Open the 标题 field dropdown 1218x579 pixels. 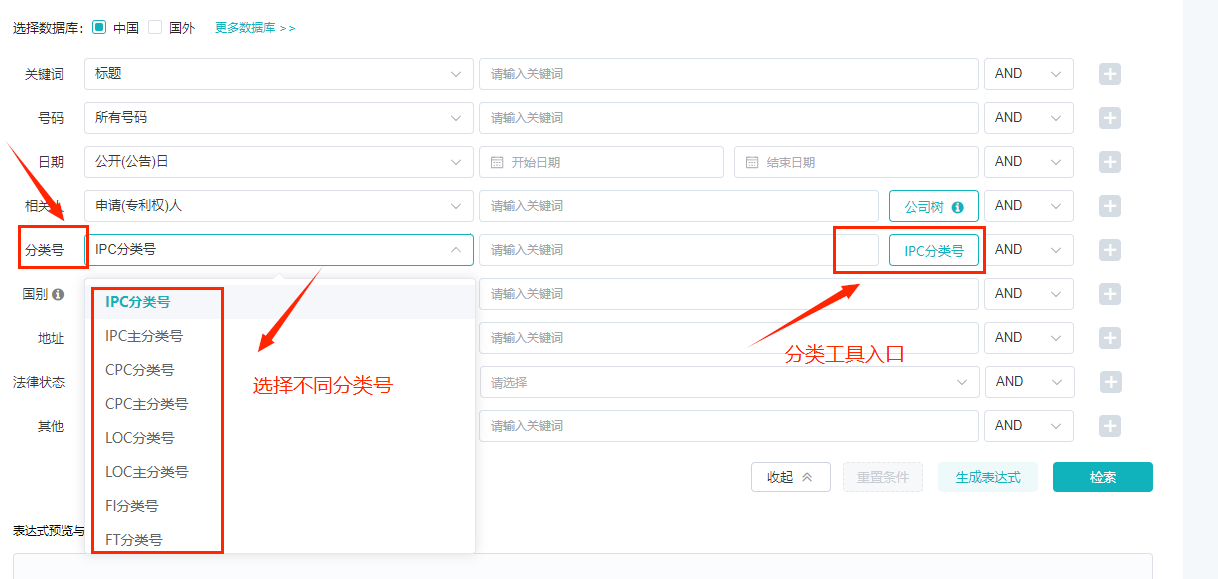[279, 74]
